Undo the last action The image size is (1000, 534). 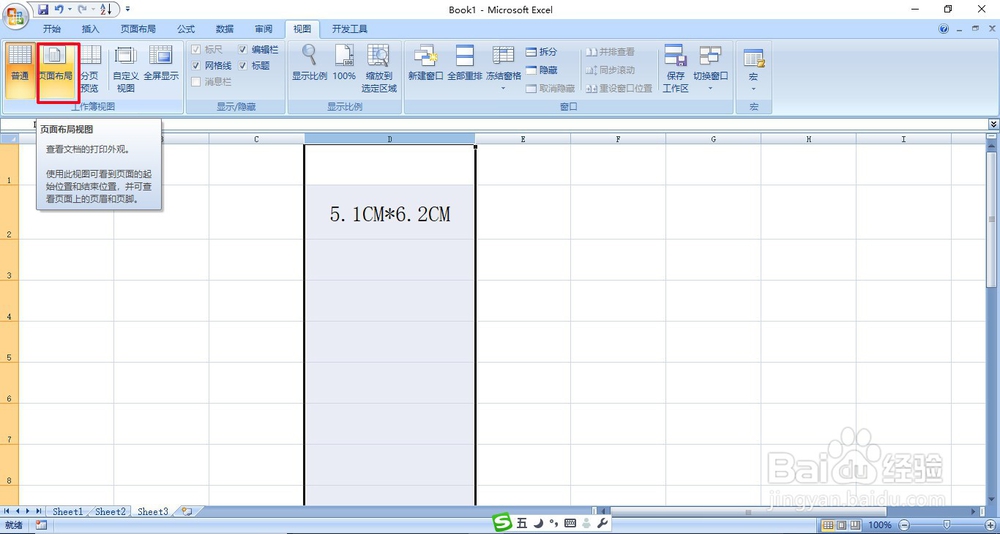pyautogui.click(x=59, y=9)
